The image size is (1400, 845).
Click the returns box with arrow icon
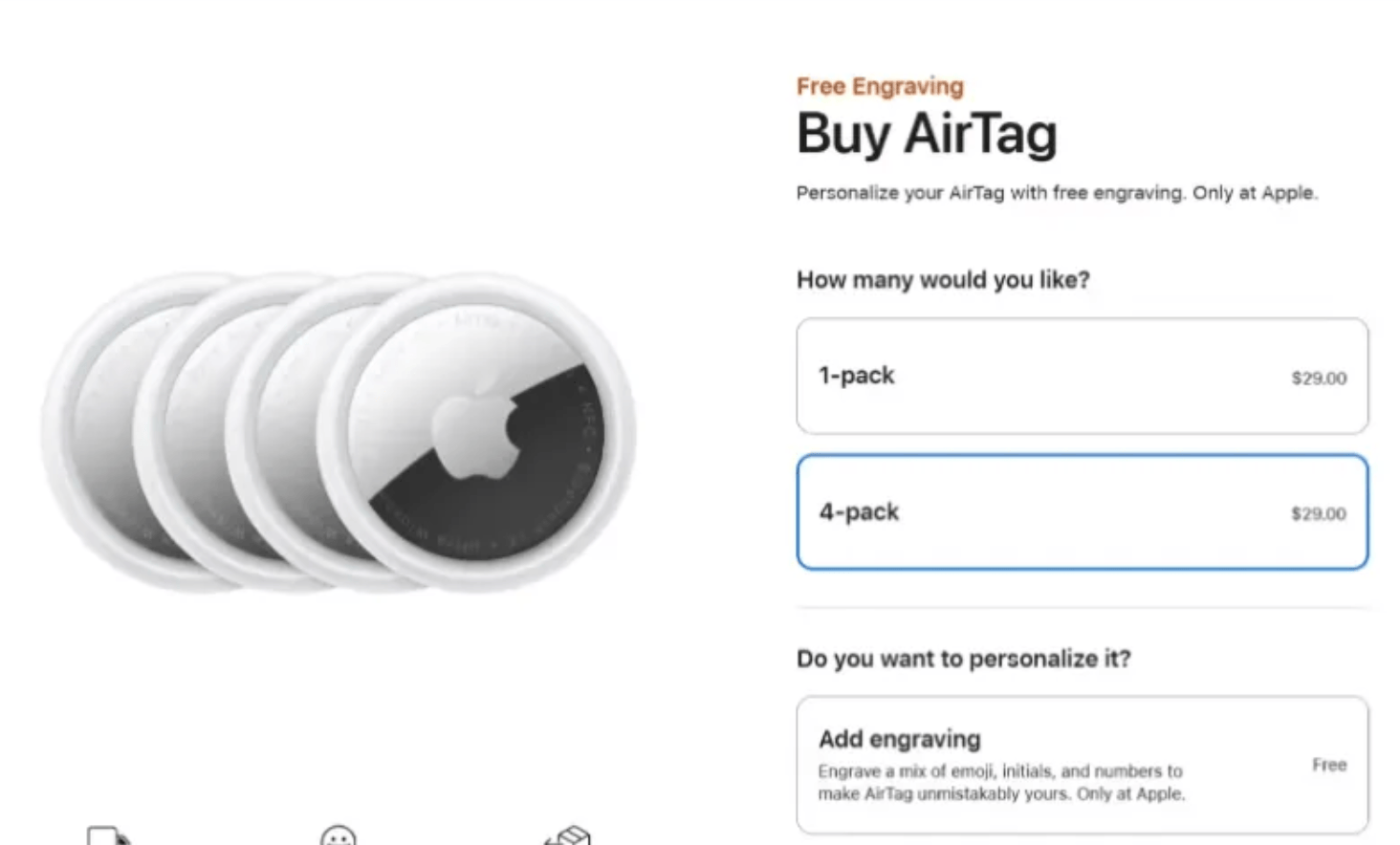567,835
